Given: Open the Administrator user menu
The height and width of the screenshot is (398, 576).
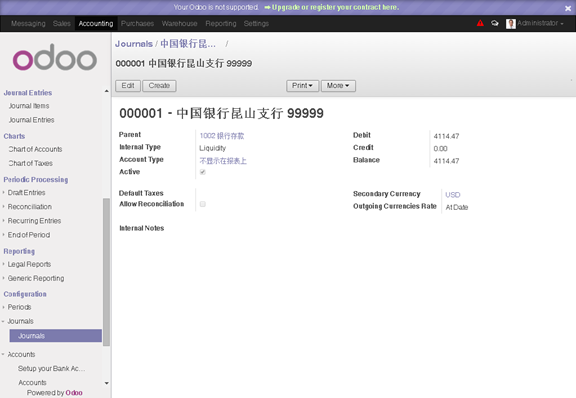Looking at the screenshot, I should pos(540,23).
